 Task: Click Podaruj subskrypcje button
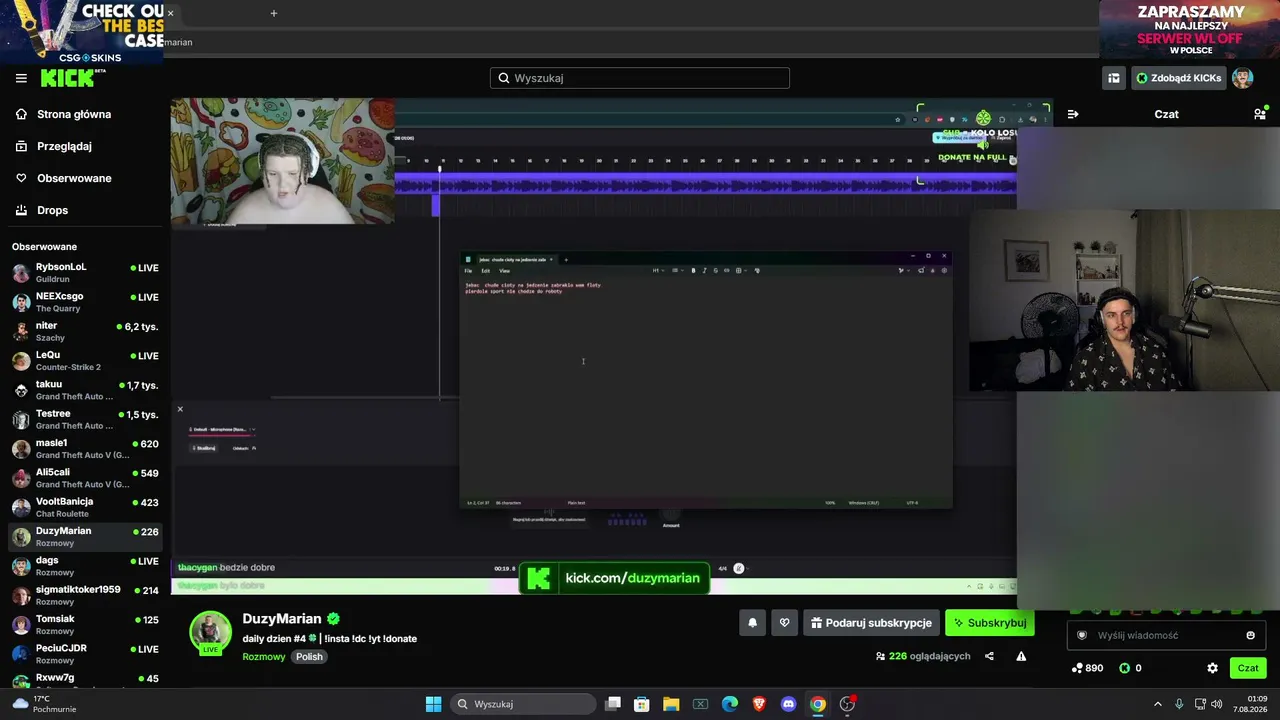click(x=871, y=623)
